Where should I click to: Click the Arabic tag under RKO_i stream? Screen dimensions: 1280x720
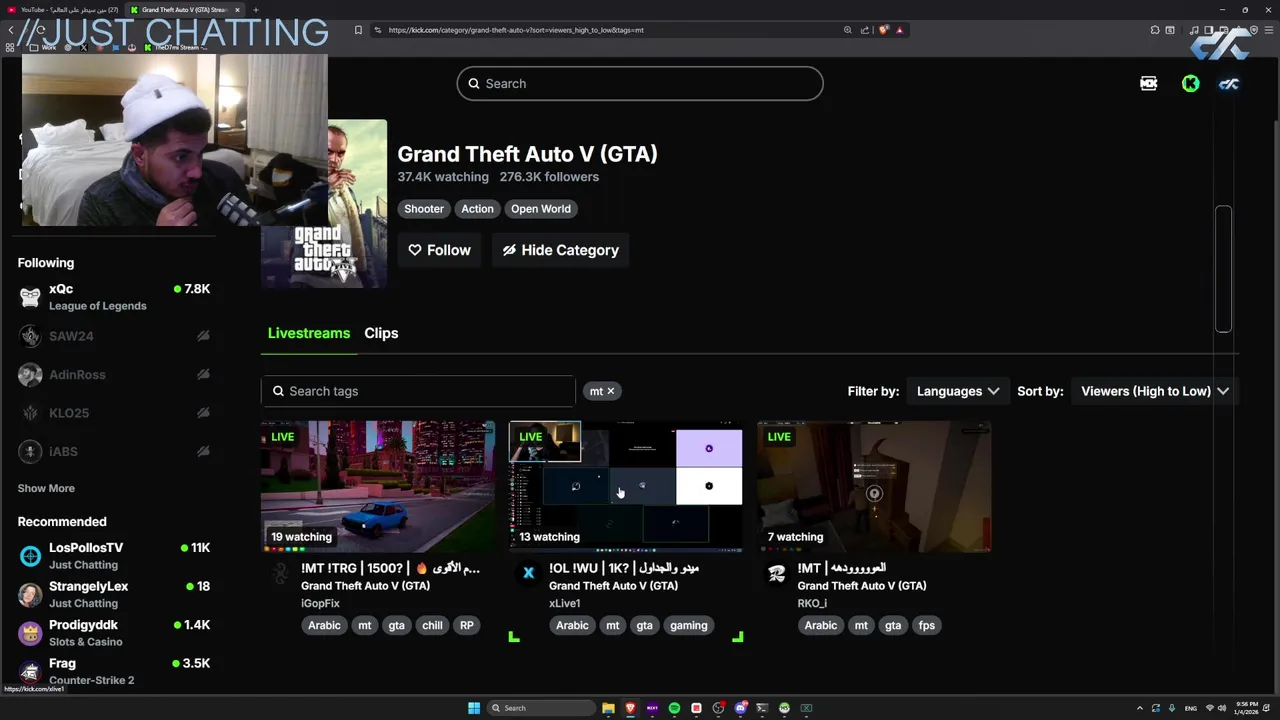coord(821,625)
